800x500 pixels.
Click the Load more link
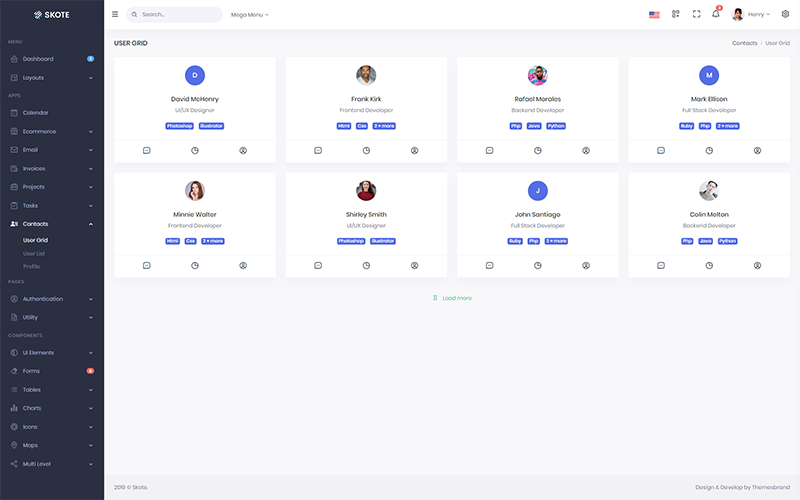pyautogui.click(x=452, y=298)
